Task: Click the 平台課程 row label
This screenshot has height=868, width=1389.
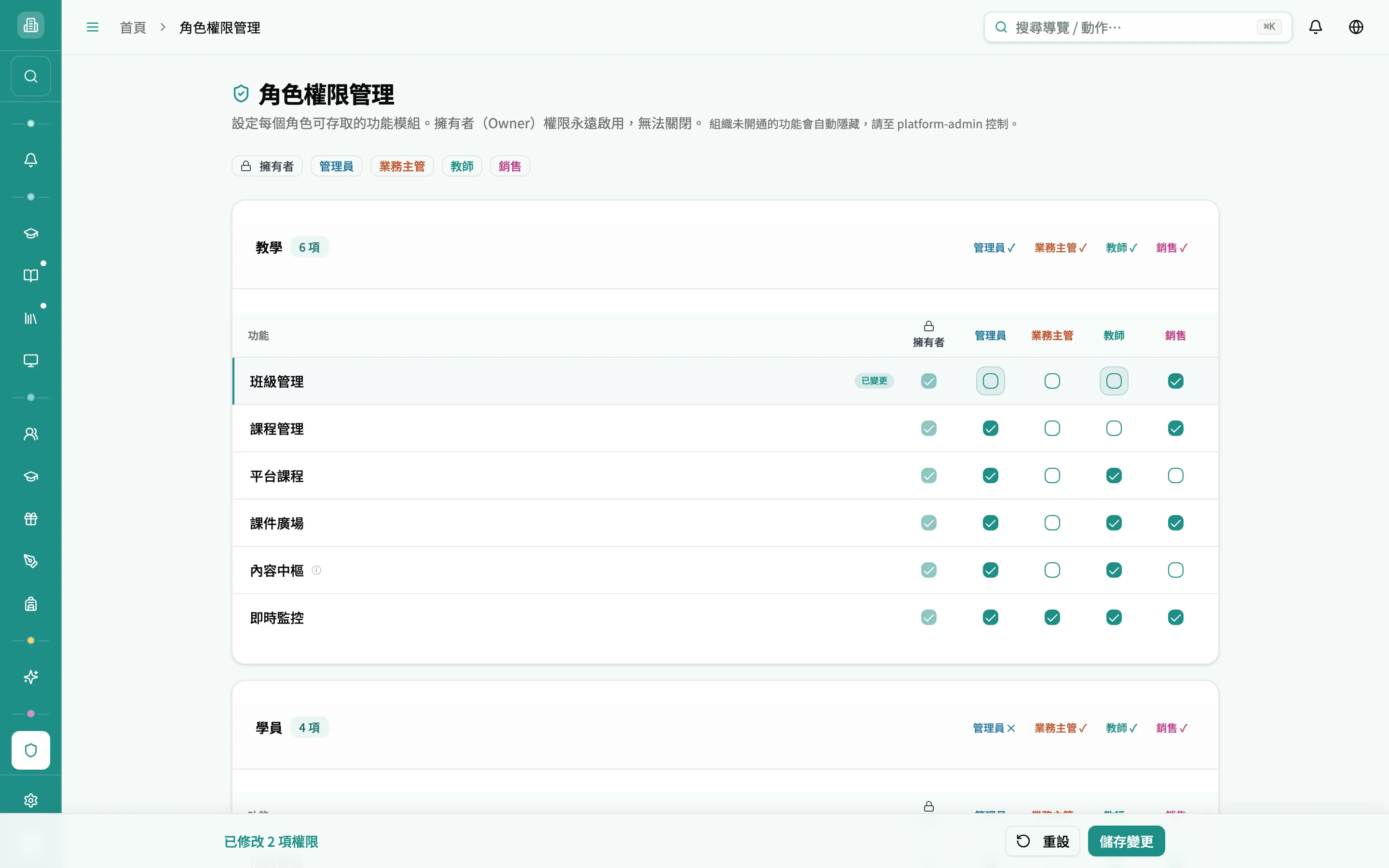Action: click(277, 476)
